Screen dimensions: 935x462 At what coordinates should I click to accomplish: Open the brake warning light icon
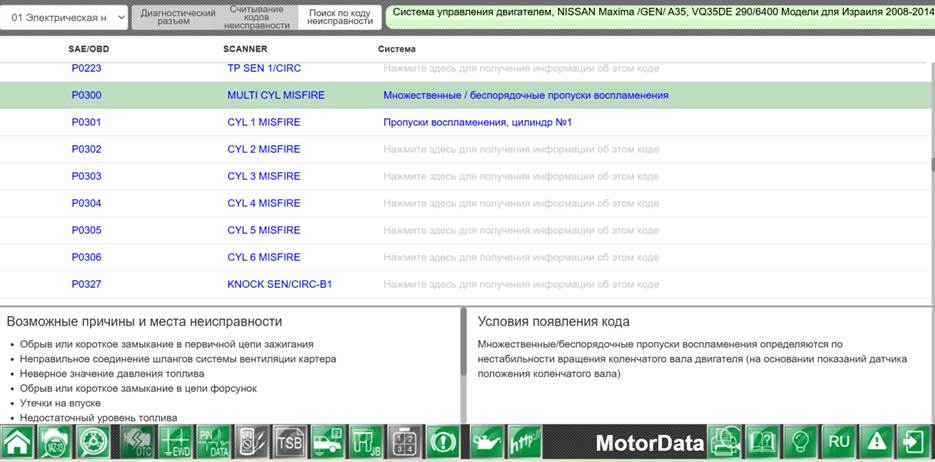pos(443,442)
